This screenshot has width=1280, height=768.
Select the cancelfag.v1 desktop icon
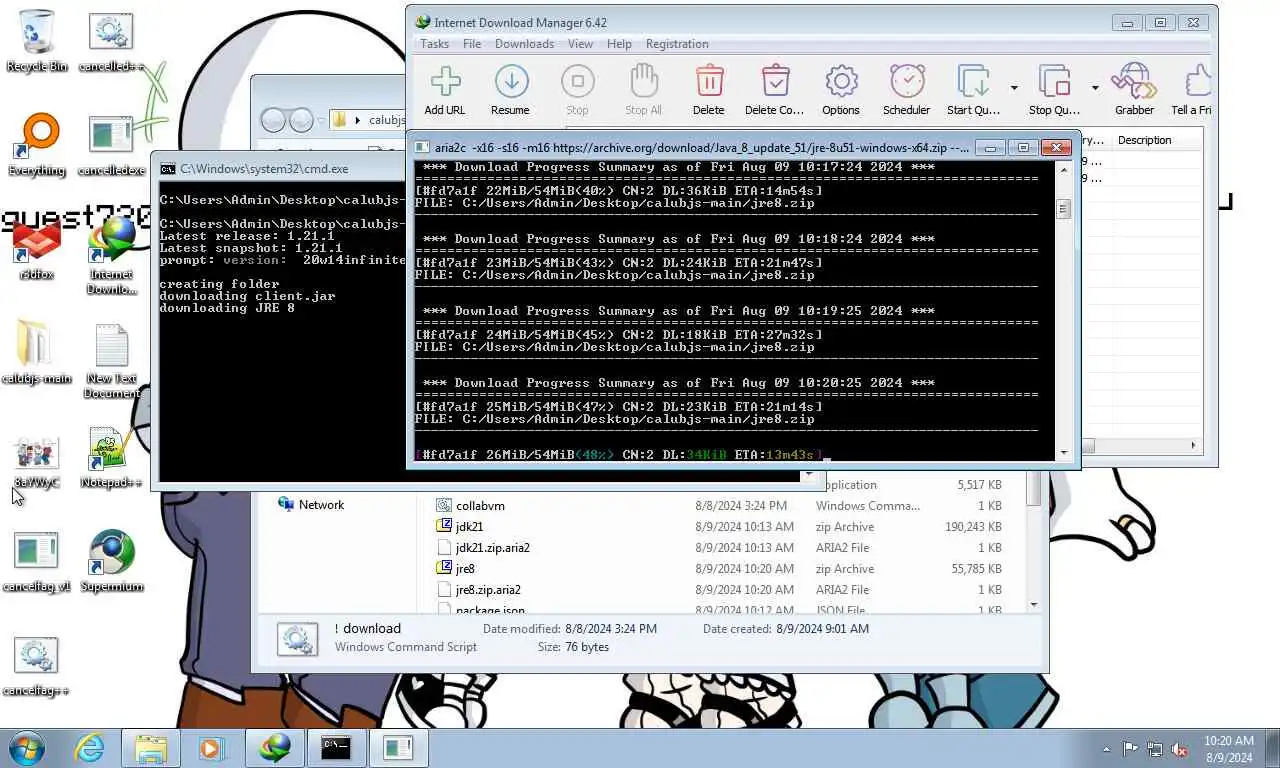coord(37,561)
